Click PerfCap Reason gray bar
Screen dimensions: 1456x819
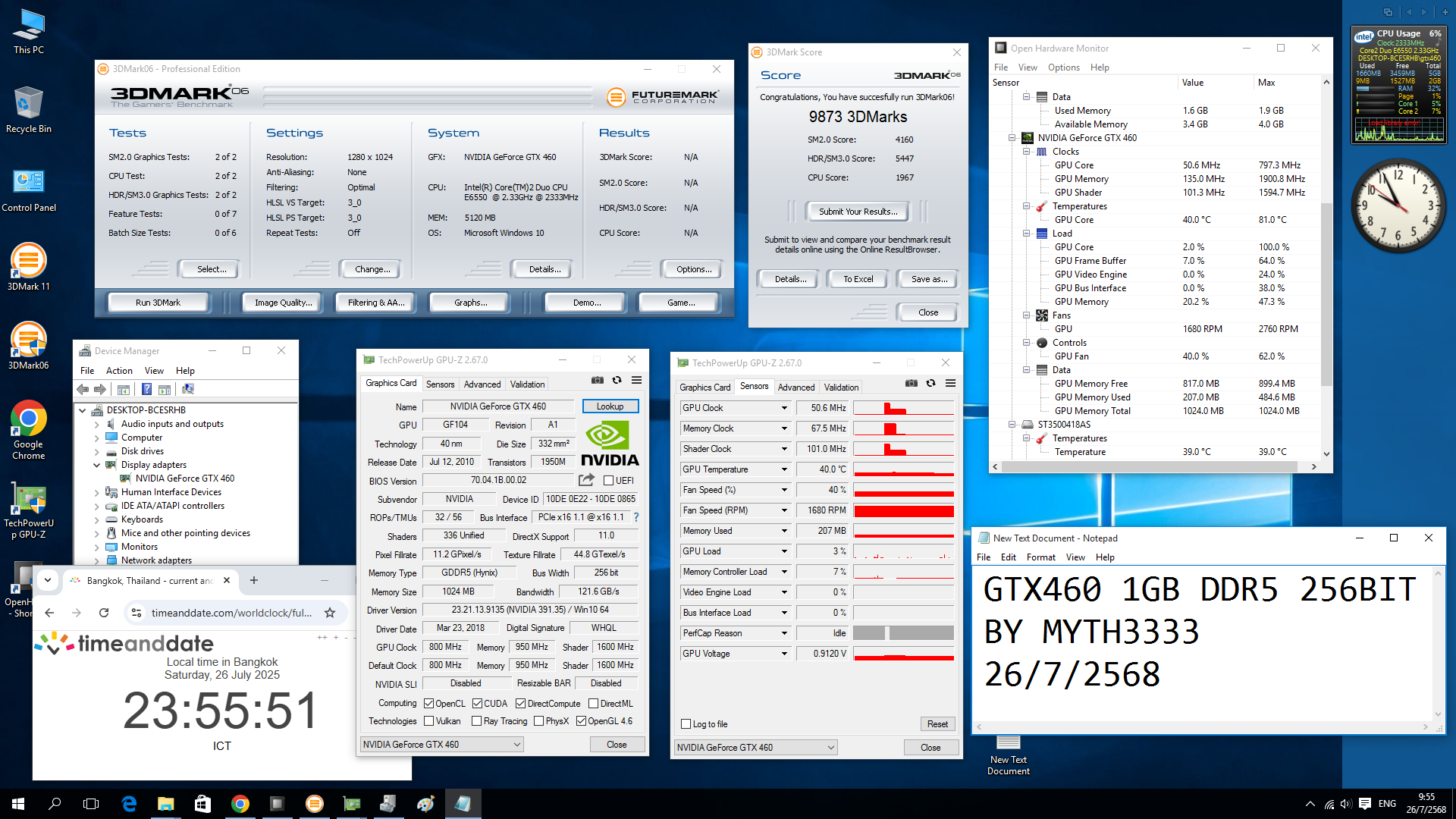pos(903,633)
